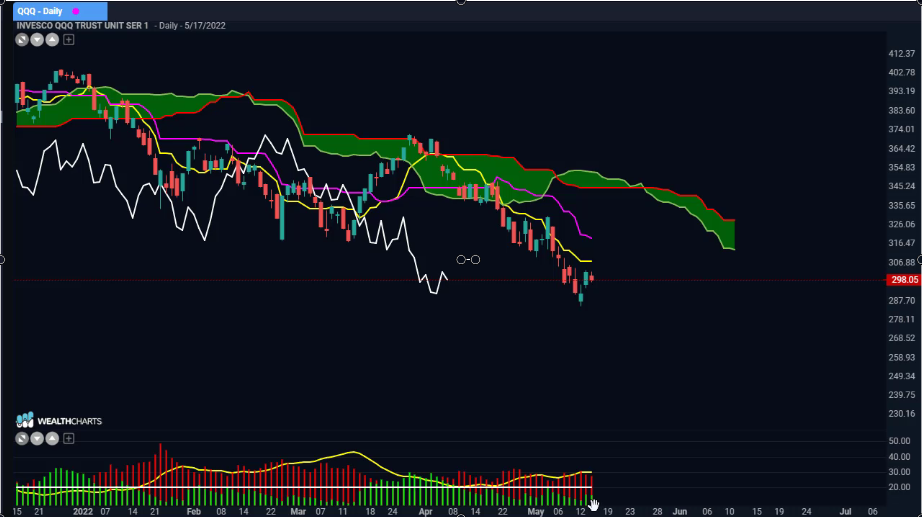Select left handle of the drawn line object
922x517 pixels.
click(461, 259)
